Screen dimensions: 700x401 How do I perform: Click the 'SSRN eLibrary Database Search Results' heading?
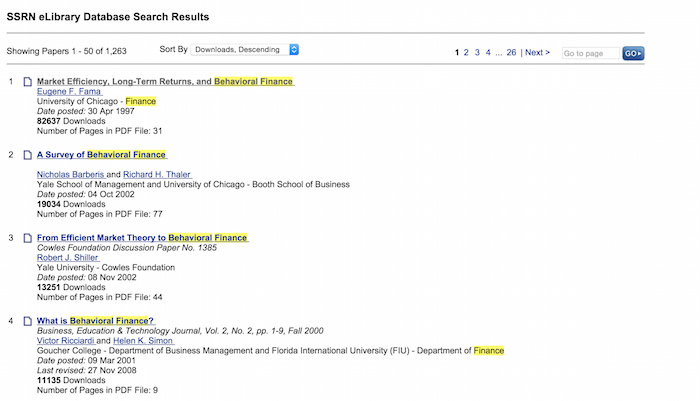pos(108,17)
